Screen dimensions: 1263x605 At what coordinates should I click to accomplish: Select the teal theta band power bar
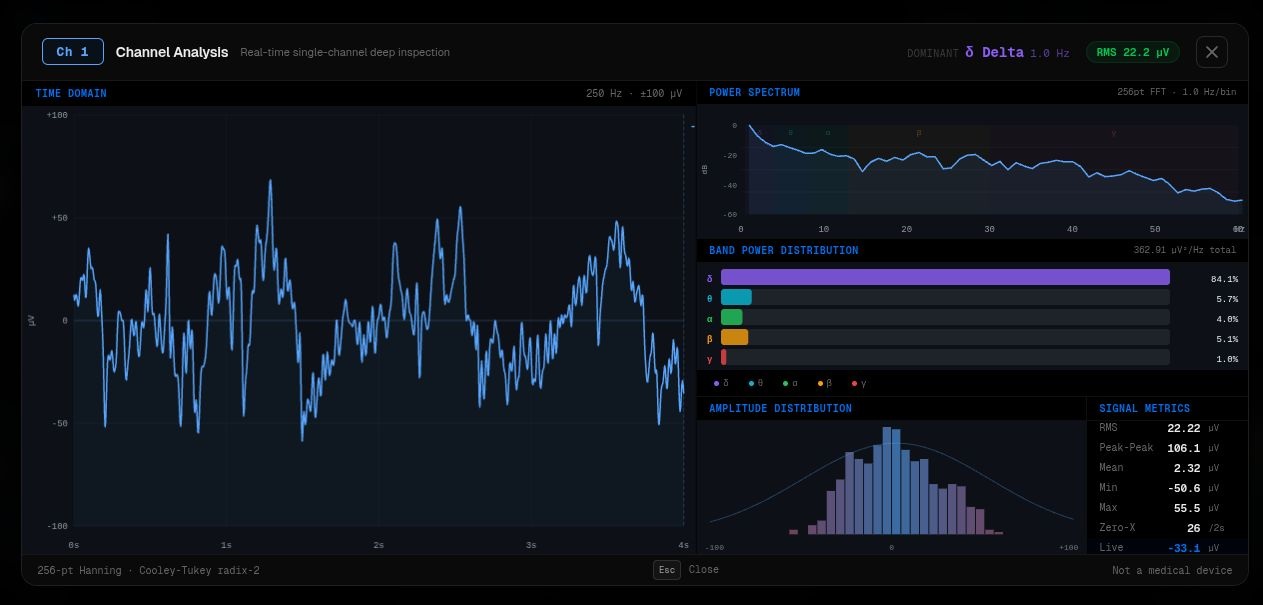(x=736, y=298)
